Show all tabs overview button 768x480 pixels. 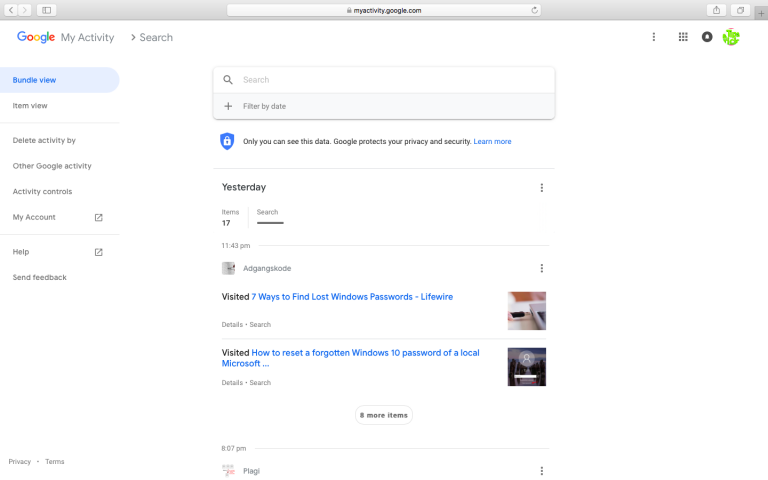coord(741,10)
